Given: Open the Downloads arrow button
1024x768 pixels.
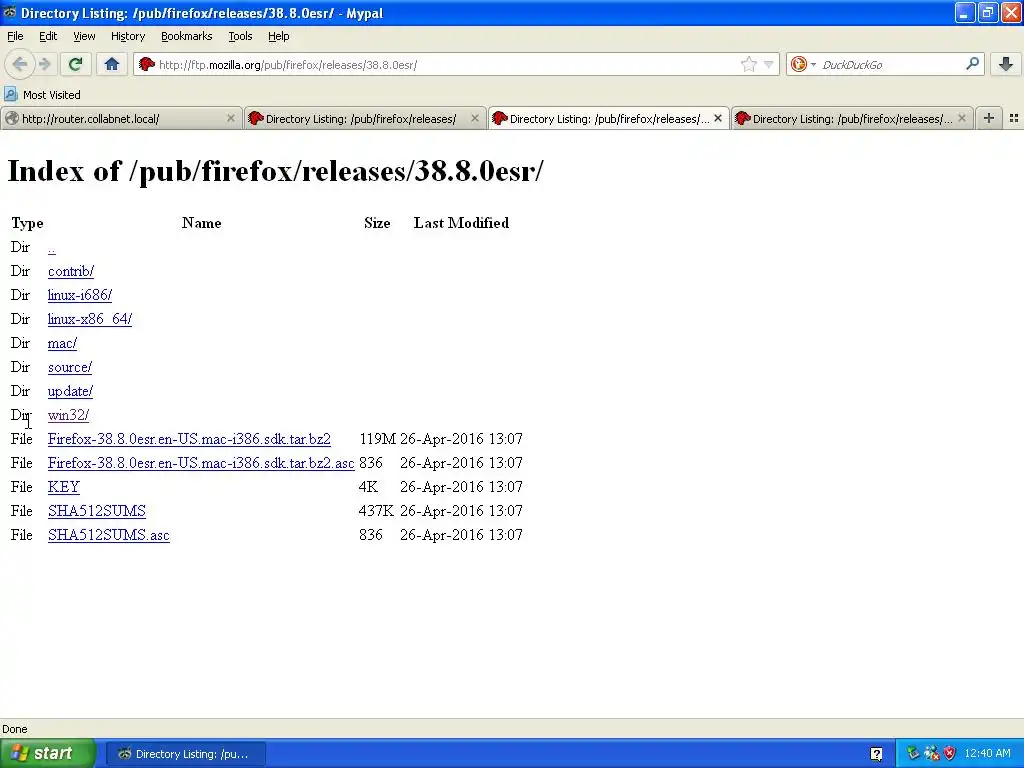Looking at the screenshot, I should [x=1006, y=64].
